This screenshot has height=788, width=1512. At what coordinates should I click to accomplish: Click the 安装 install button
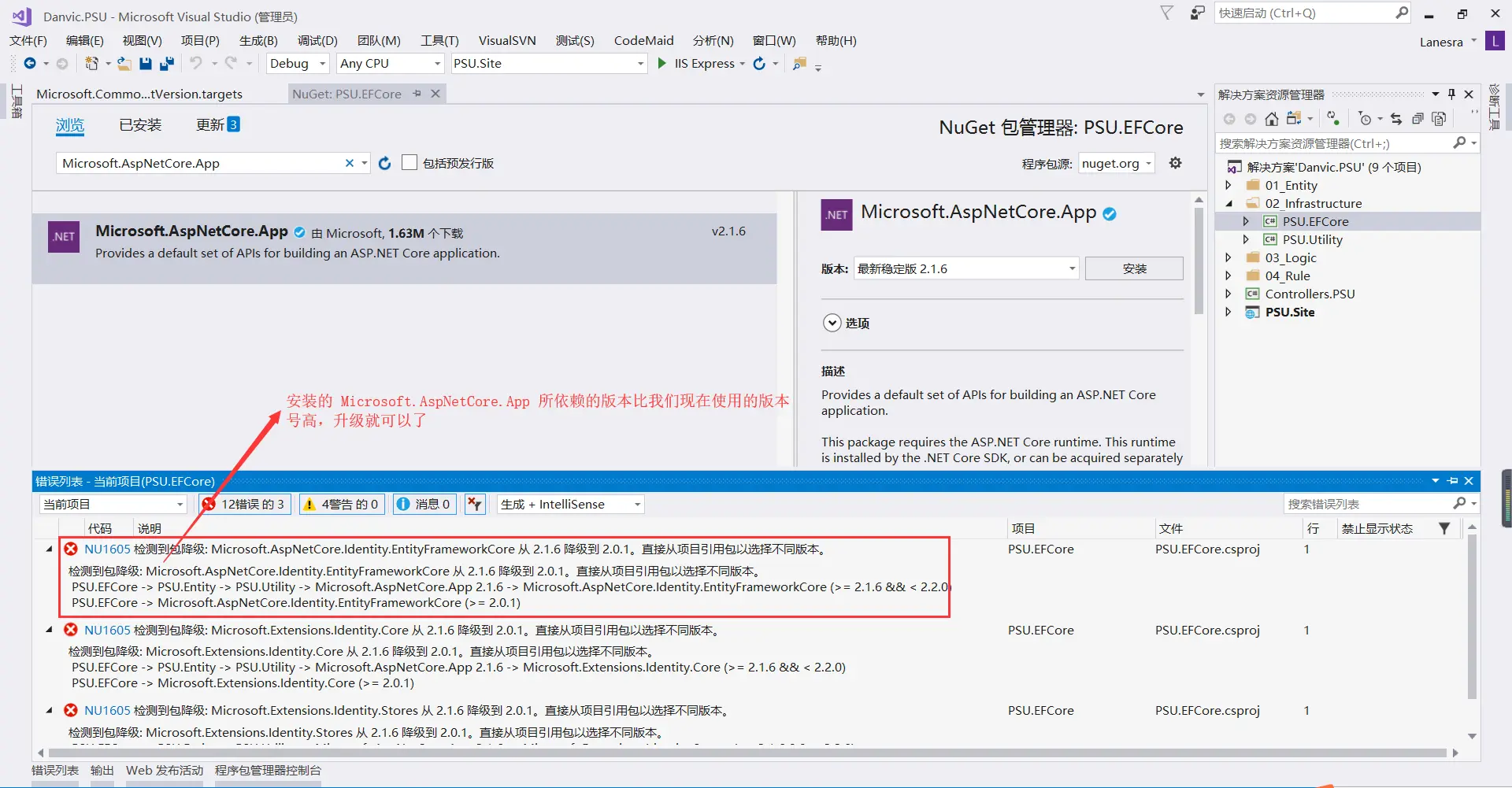1133,268
